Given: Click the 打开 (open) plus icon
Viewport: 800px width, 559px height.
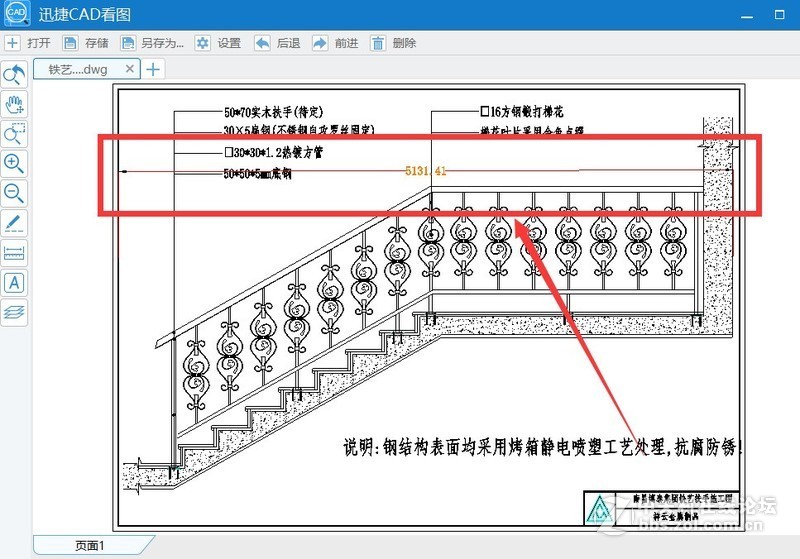Looking at the screenshot, I should click(x=12, y=43).
